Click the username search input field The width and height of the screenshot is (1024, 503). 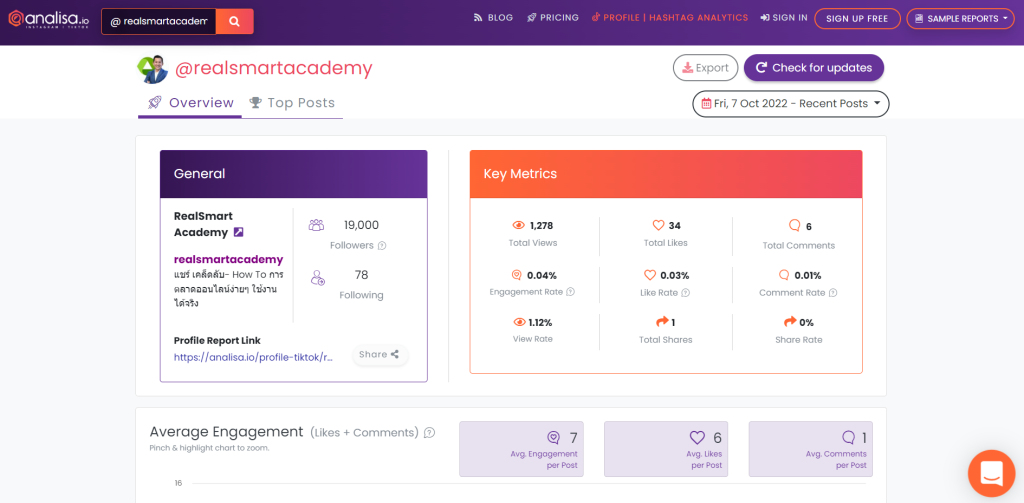point(159,21)
